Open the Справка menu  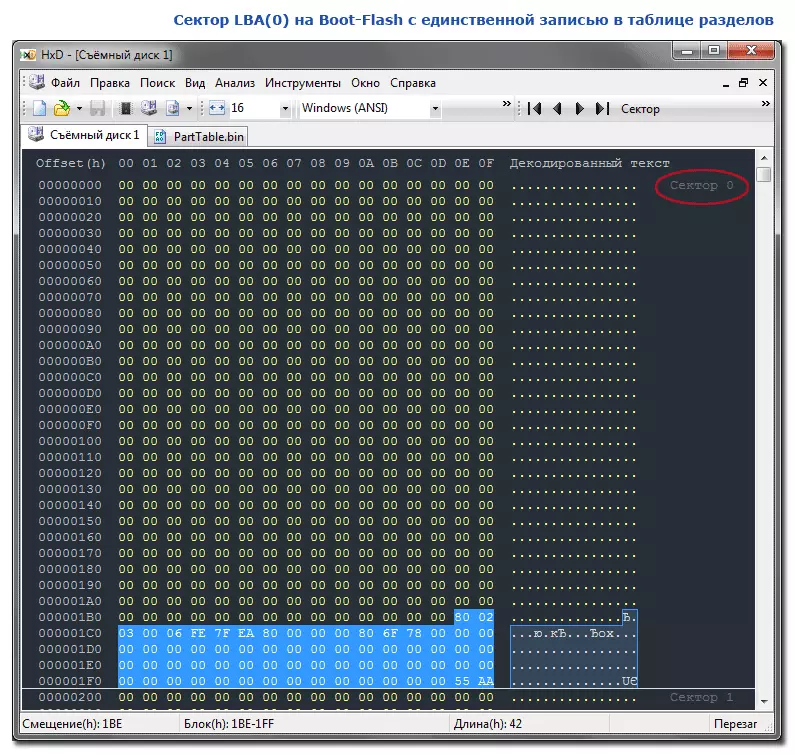413,83
